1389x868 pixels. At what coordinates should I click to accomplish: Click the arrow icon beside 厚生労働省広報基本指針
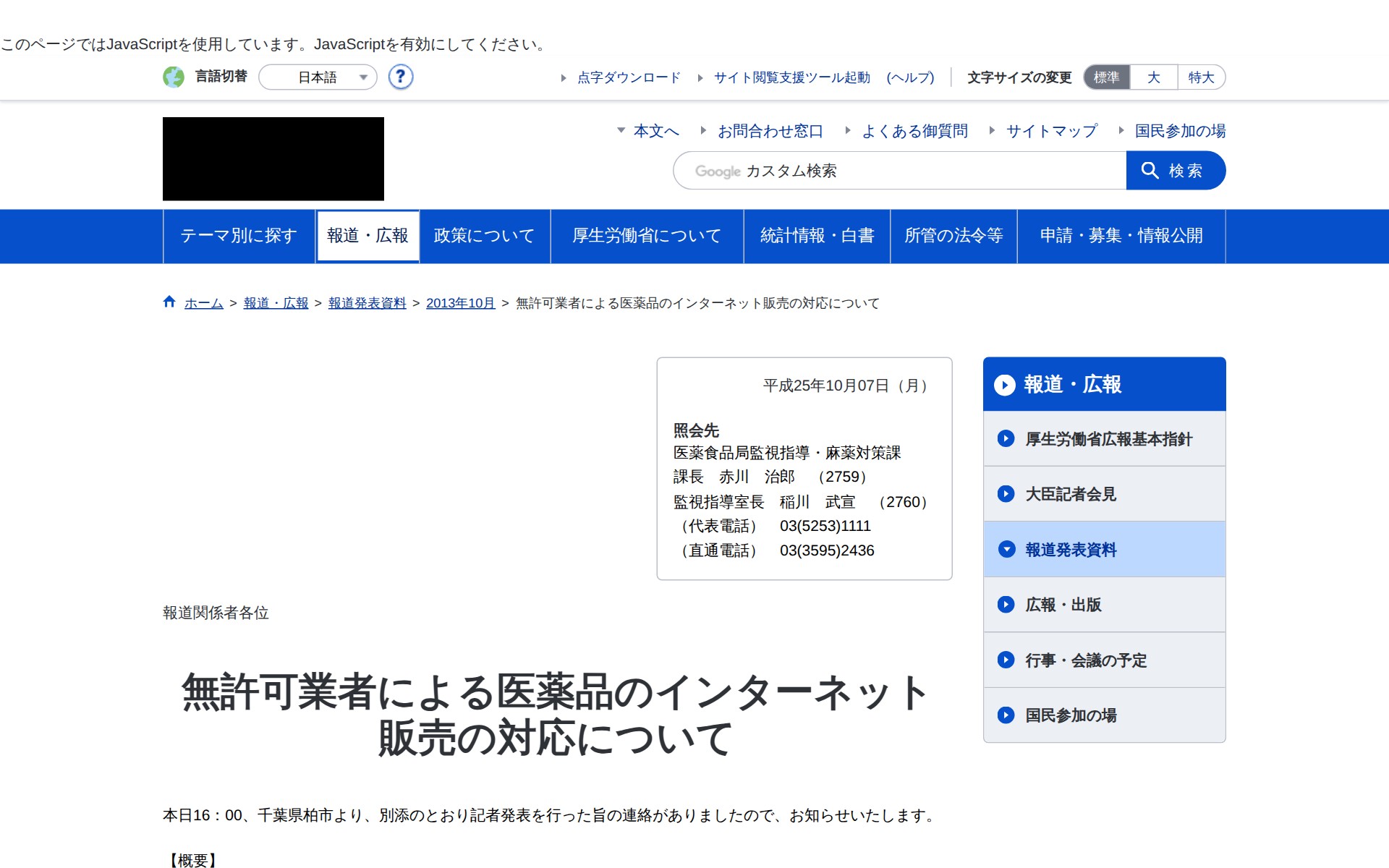[1005, 438]
